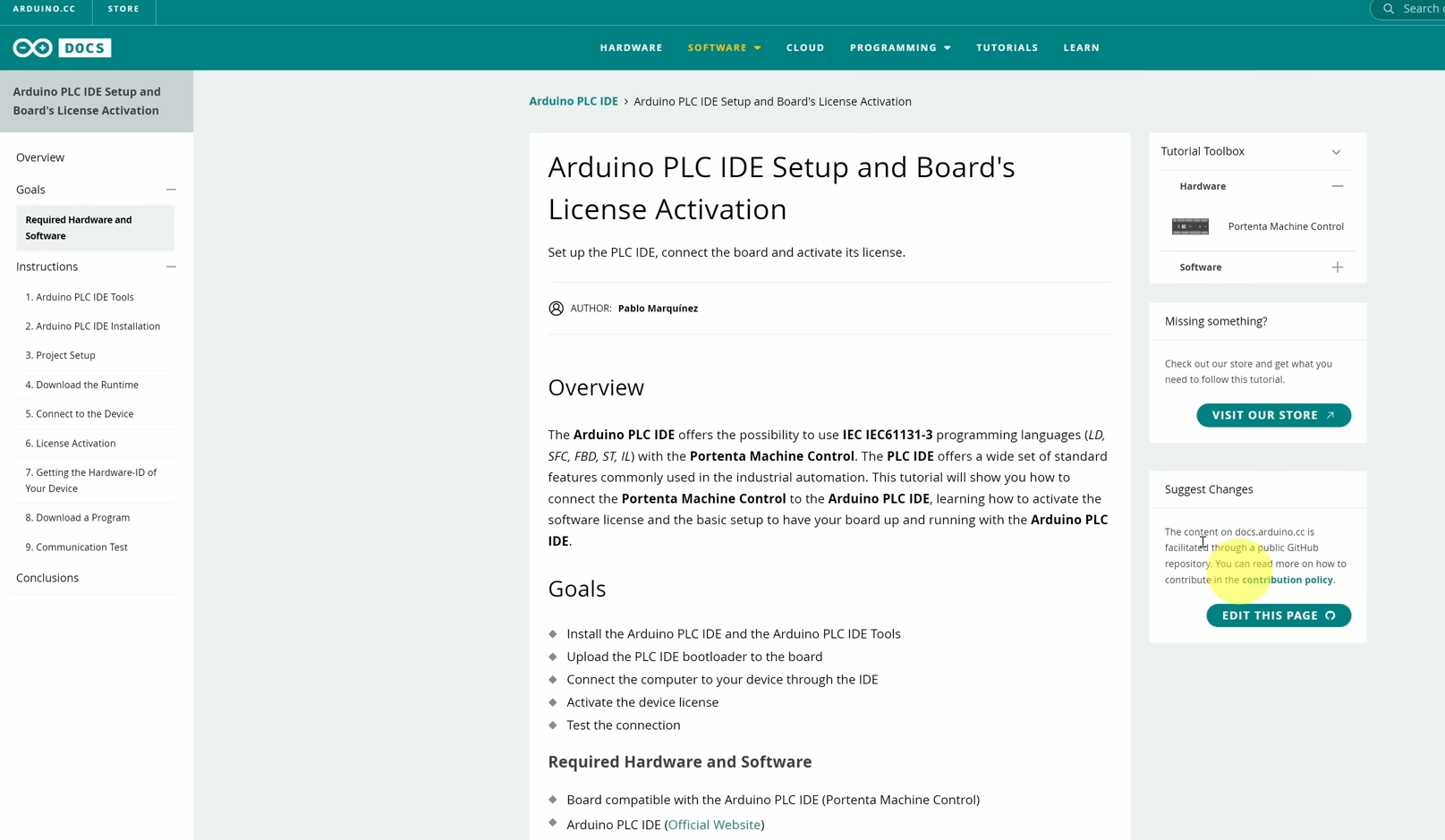The height and width of the screenshot is (840, 1445).
Task: Click the search magnifier icon
Action: click(1388, 9)
